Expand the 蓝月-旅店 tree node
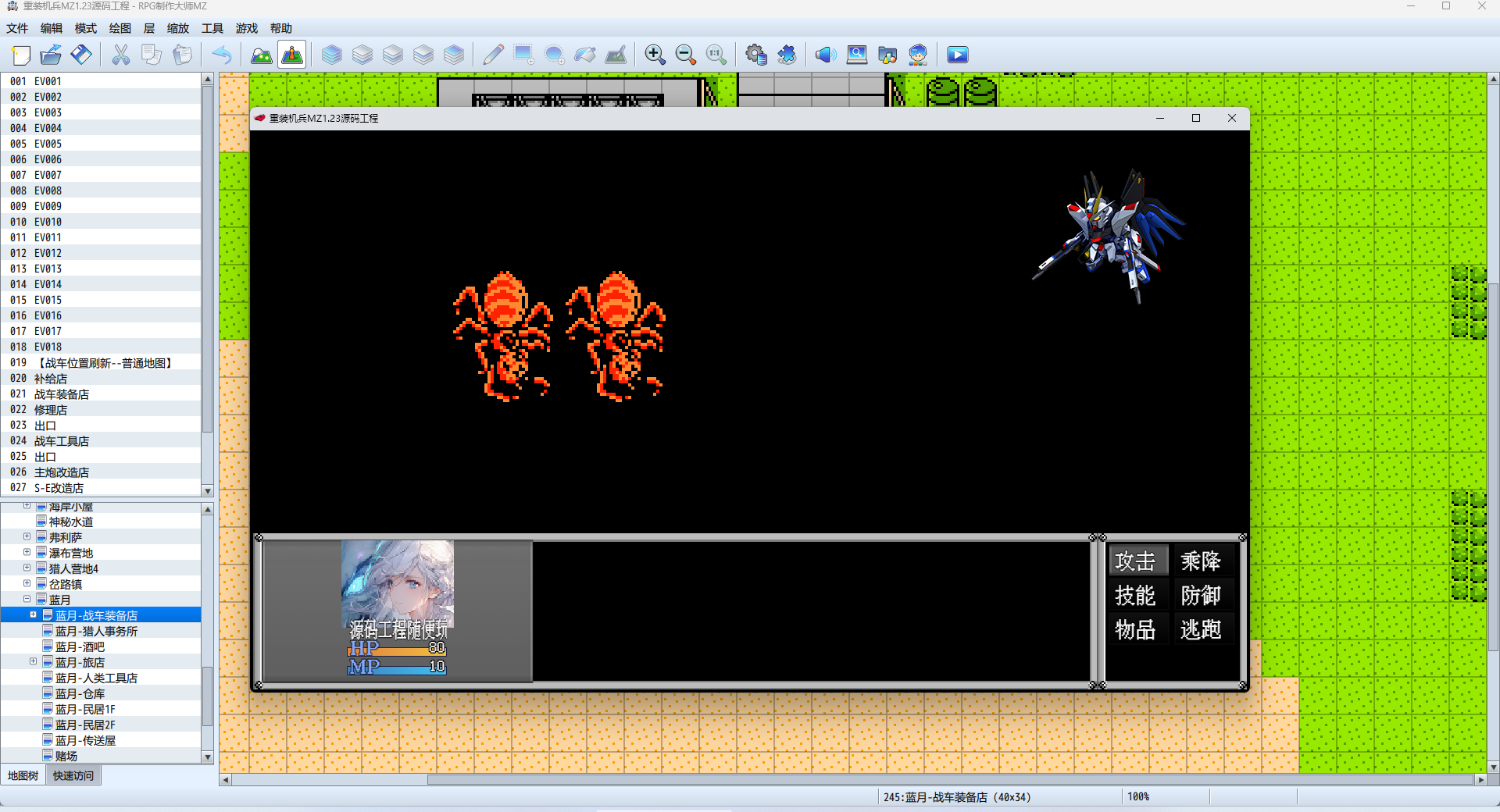1500x812 pixels. (34, 662)
